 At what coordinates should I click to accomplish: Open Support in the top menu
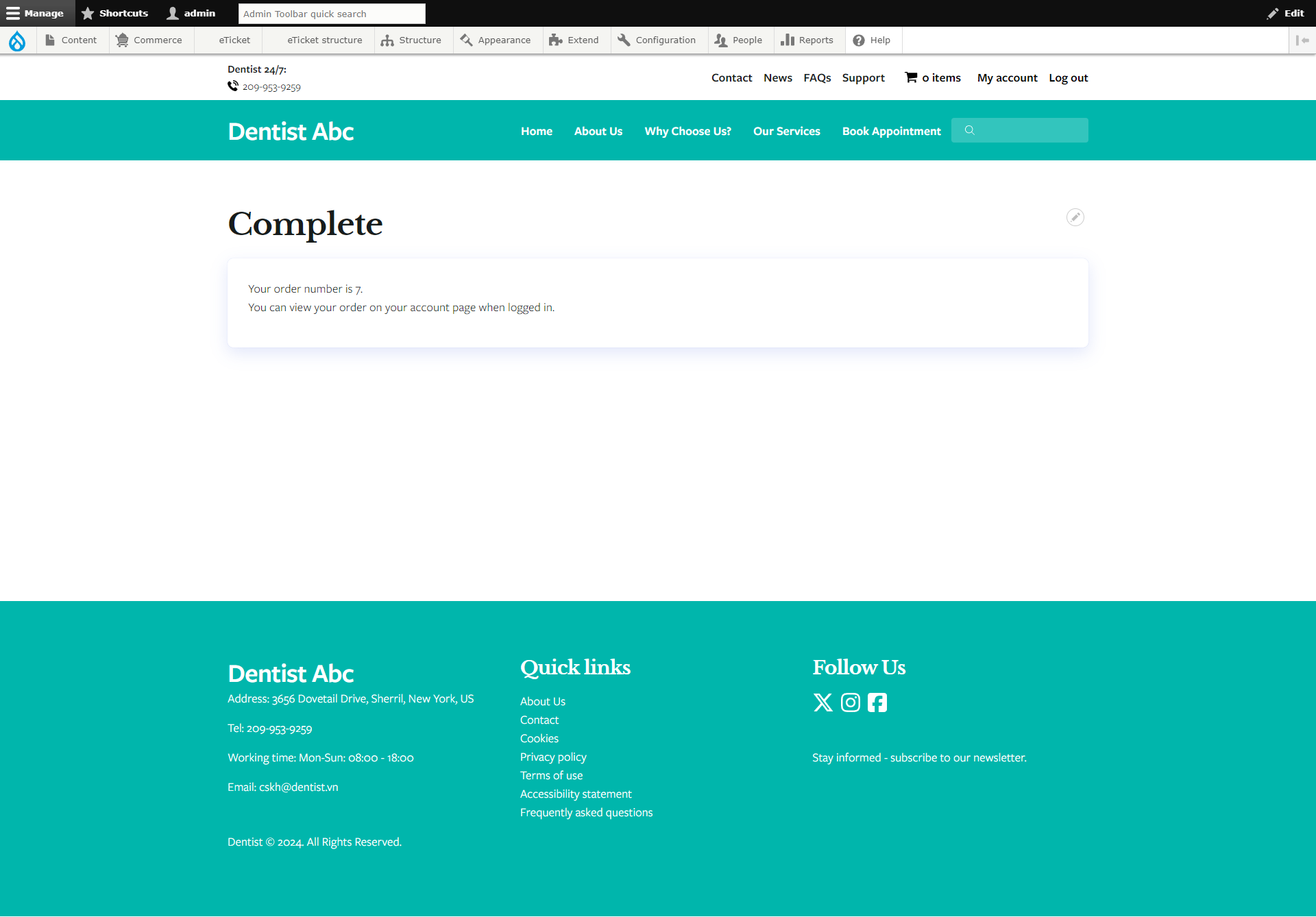coord(863,78)
